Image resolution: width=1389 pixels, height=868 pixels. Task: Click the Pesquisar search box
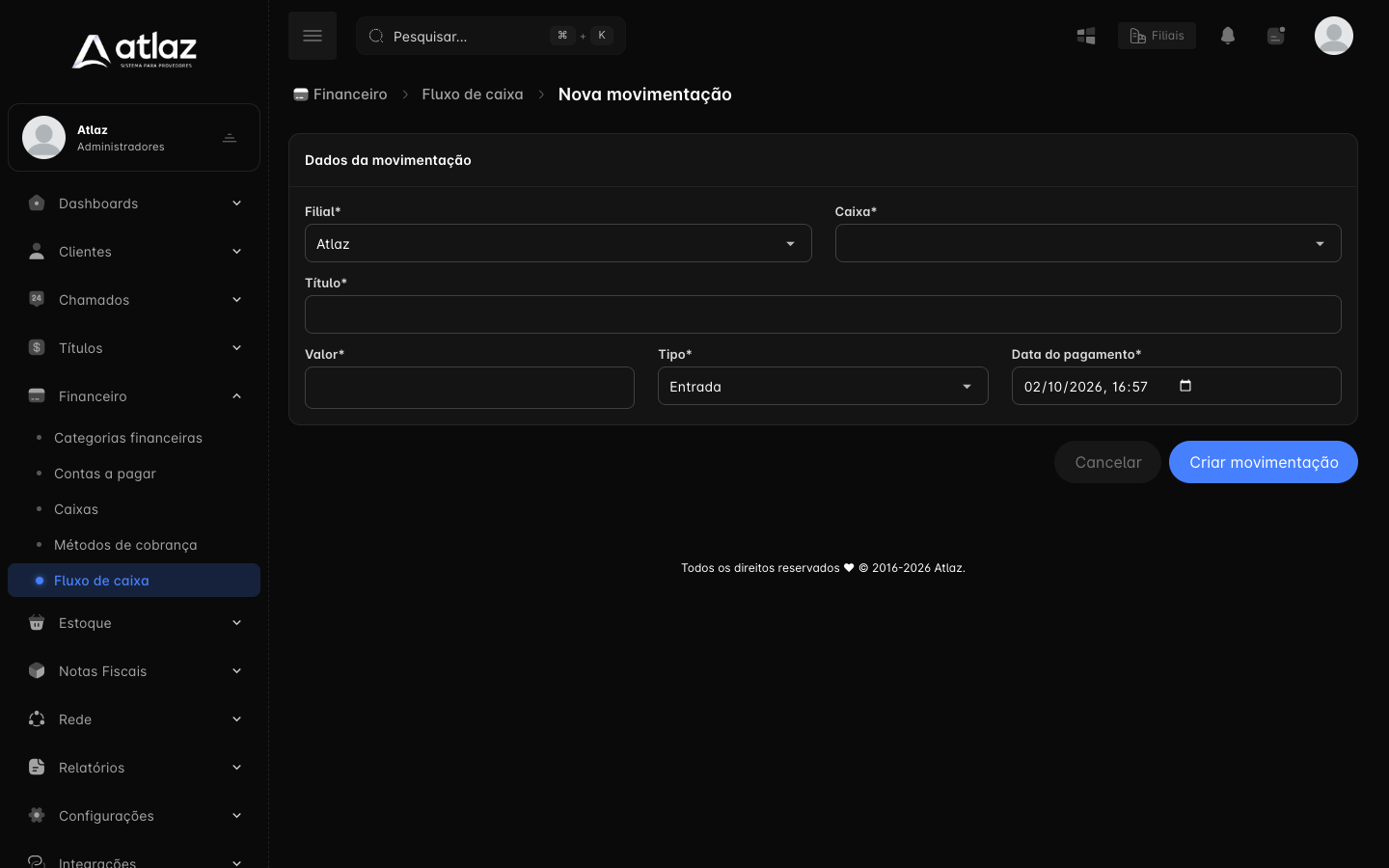pyautogui.click(x=491, y=36)
